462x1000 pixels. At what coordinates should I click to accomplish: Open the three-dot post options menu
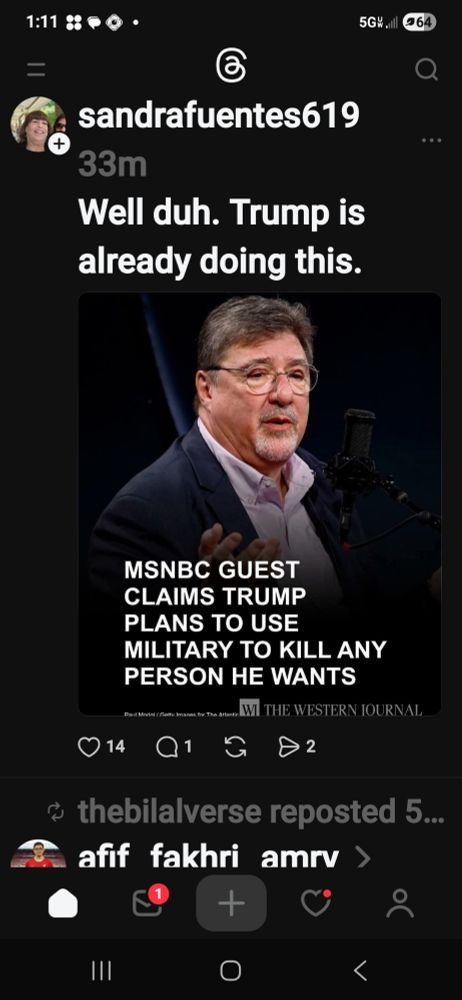431,140
